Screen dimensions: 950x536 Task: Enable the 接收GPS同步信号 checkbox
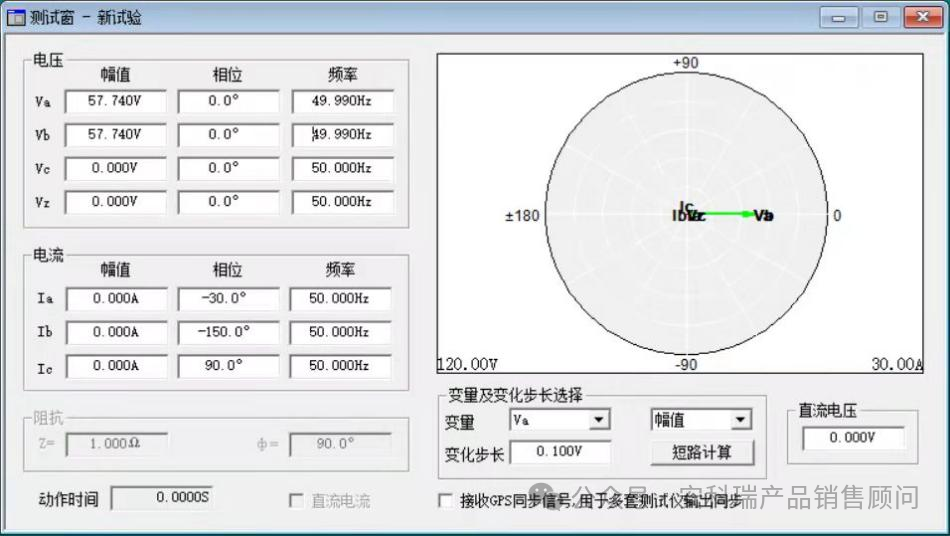tap(445, 500)
